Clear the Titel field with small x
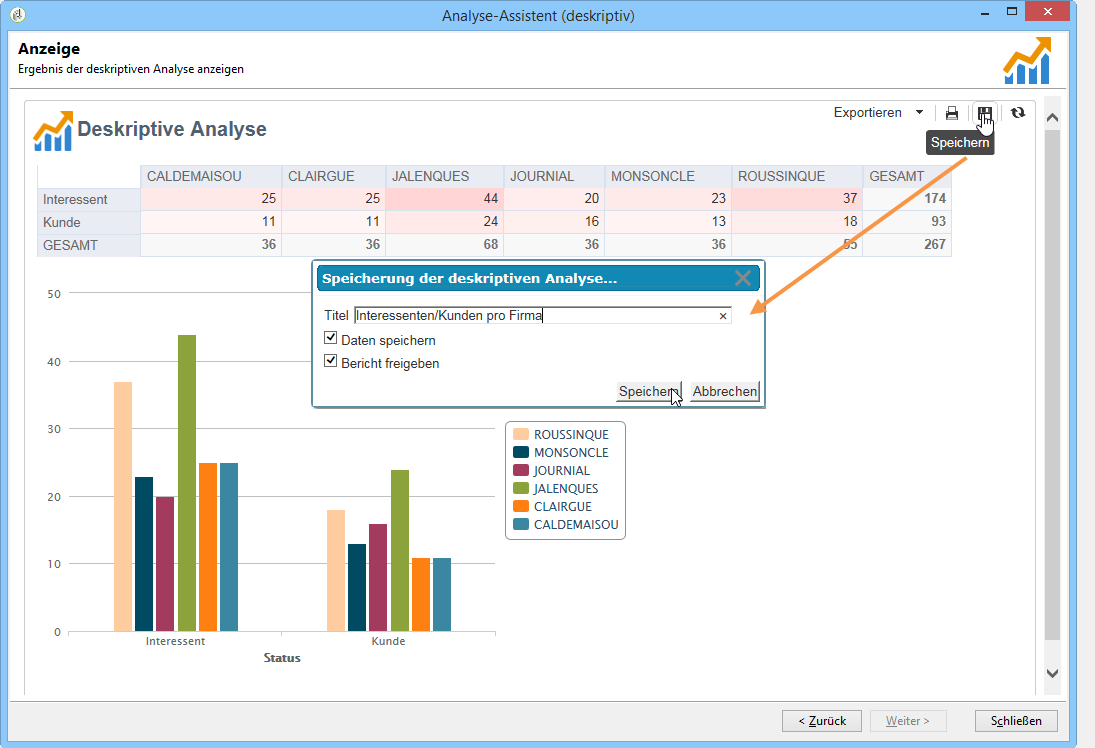Viewport: 1095px width, 748px height. pos(723,316)
